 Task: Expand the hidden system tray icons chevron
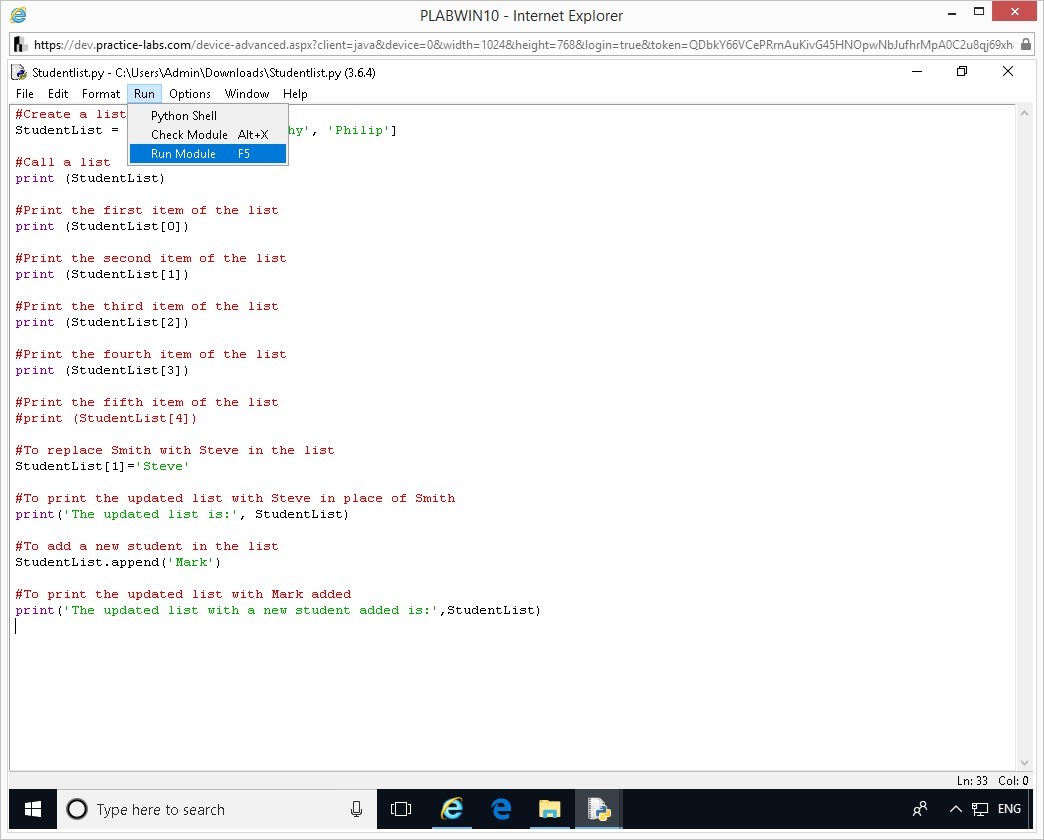coord(955,809)
